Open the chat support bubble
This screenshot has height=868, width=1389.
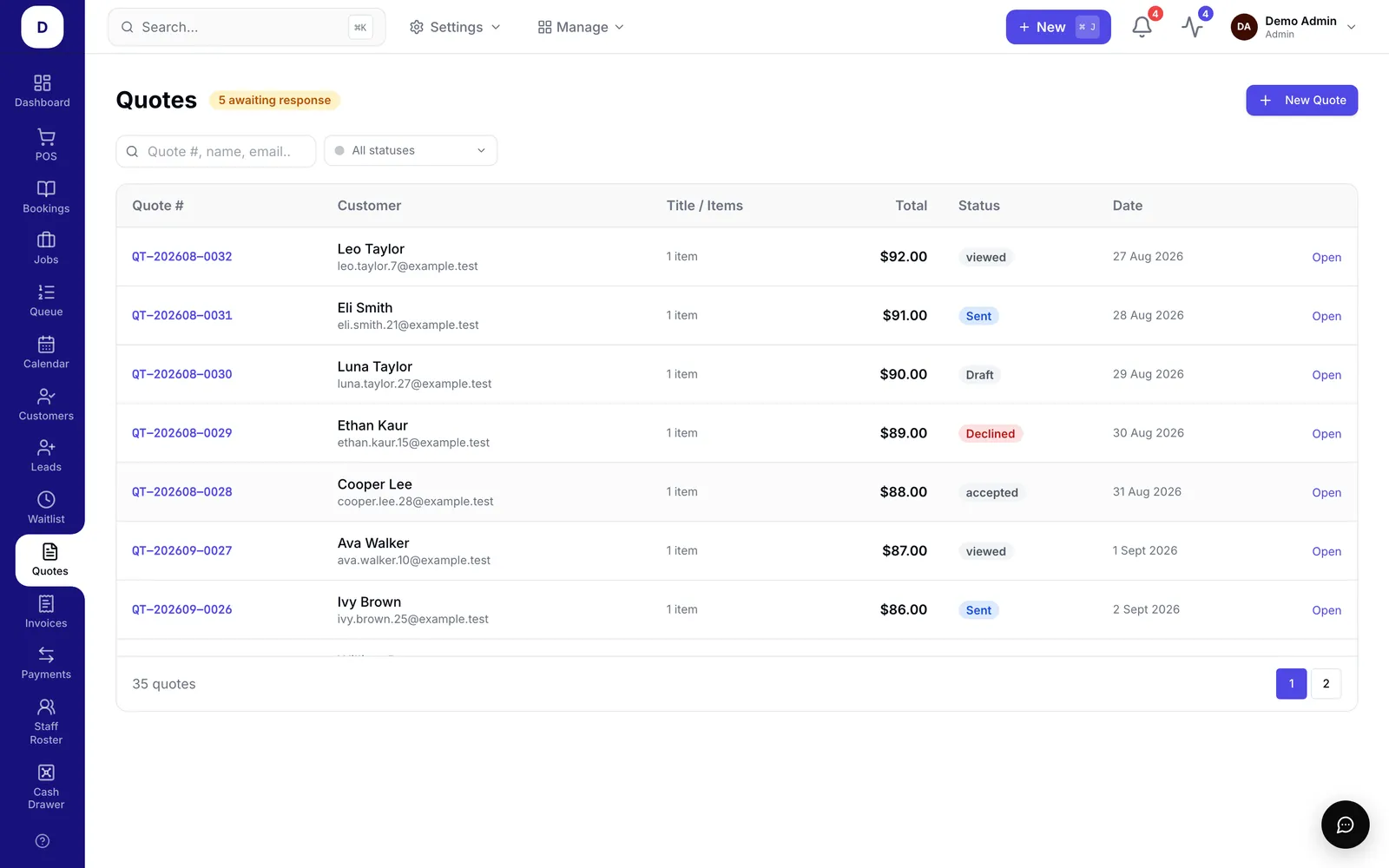pyautogui.click(x=1345, y=825)
